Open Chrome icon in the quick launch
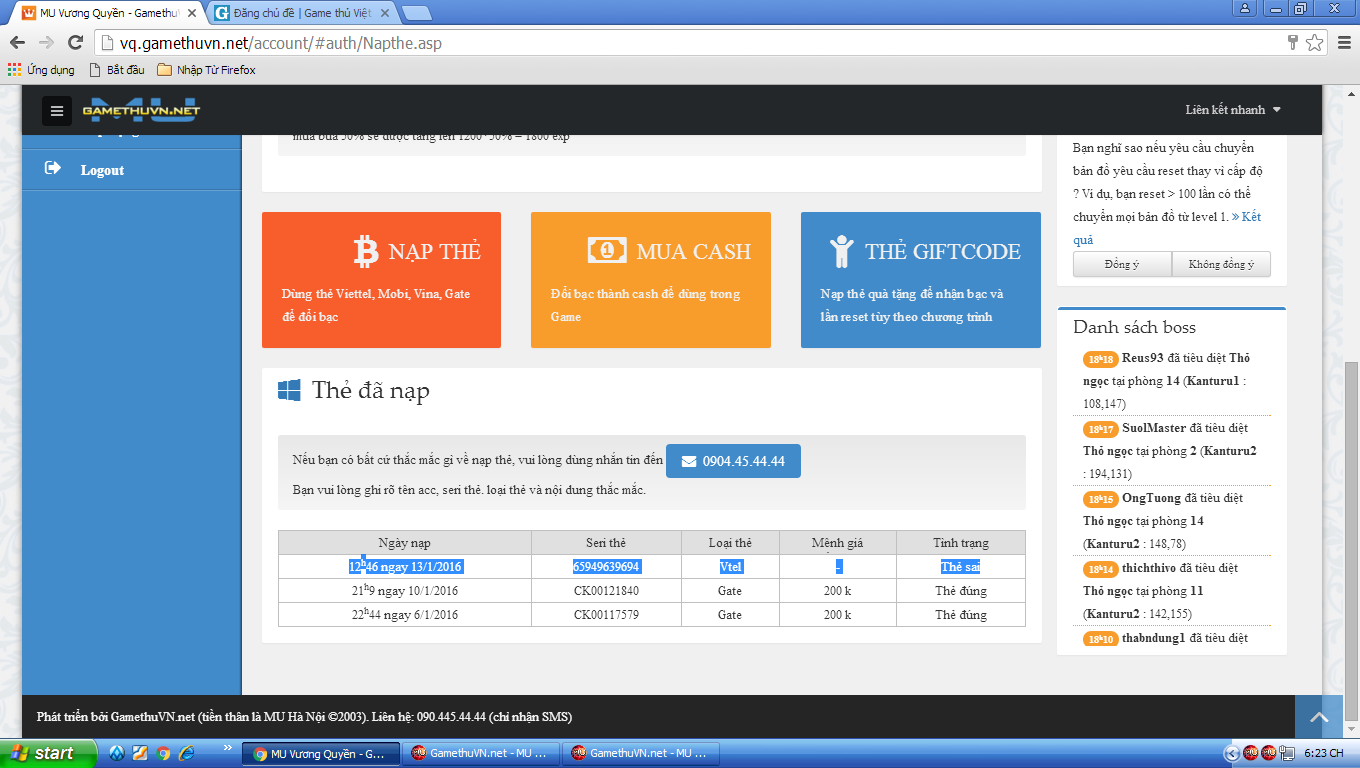1360x768 pixels. click(163, 753)
